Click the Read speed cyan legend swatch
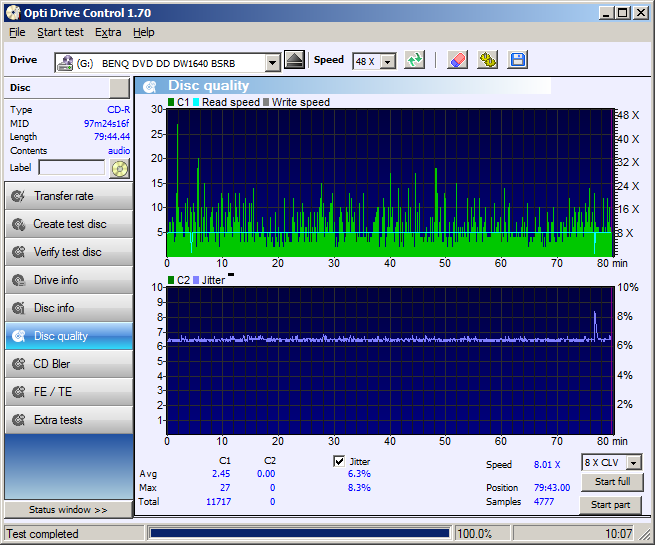The image size is (655, 545). [x=196, y=102]
